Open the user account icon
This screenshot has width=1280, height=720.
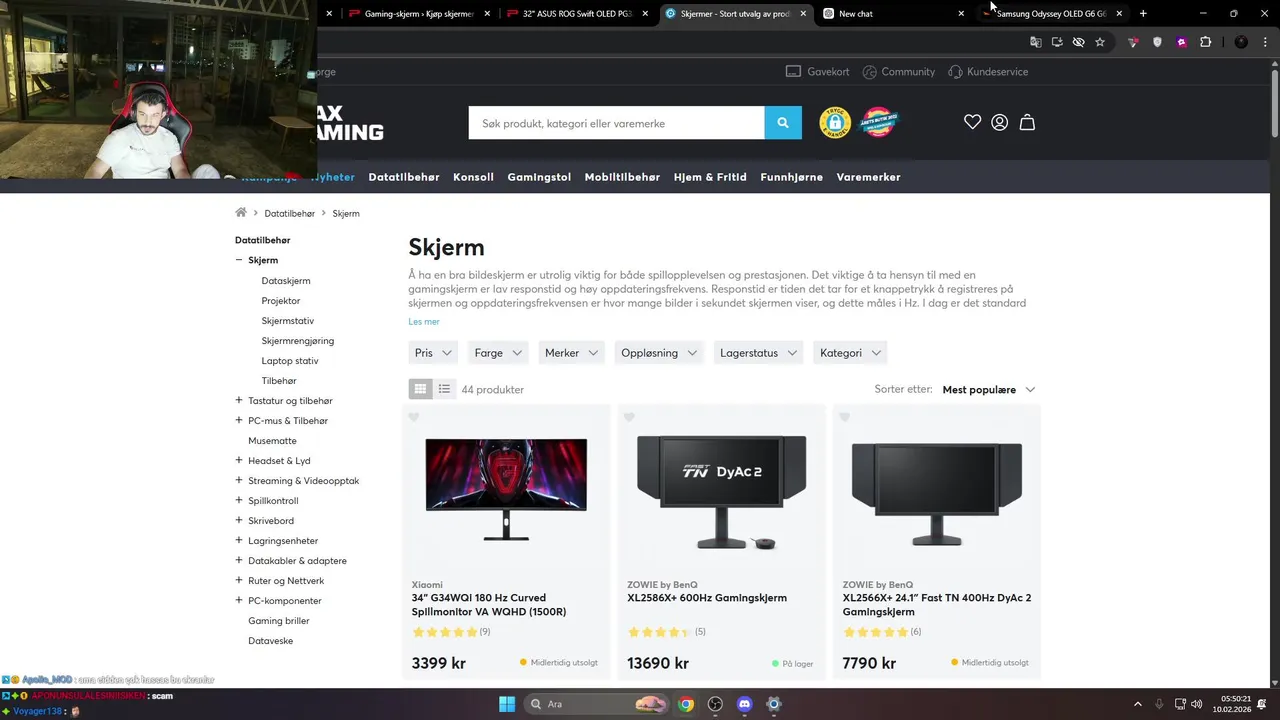click(999, 122)
